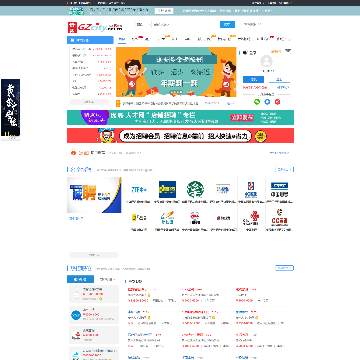360x360 pixels.
Task: Click the outlined button in jobs section header
Action: pyautogui.click(x=284, y=268)
